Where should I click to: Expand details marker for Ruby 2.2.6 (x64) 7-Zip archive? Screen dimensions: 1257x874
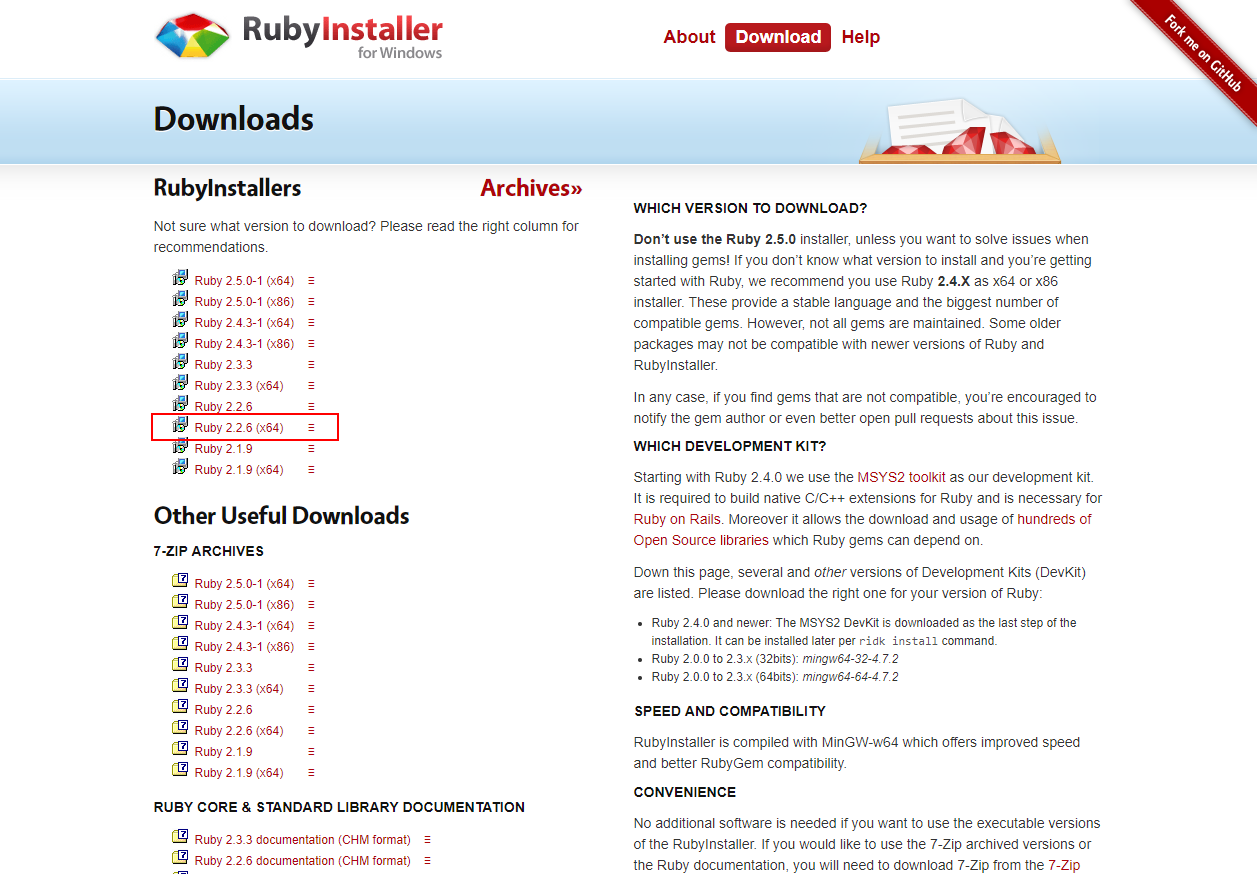coord(311,731)
